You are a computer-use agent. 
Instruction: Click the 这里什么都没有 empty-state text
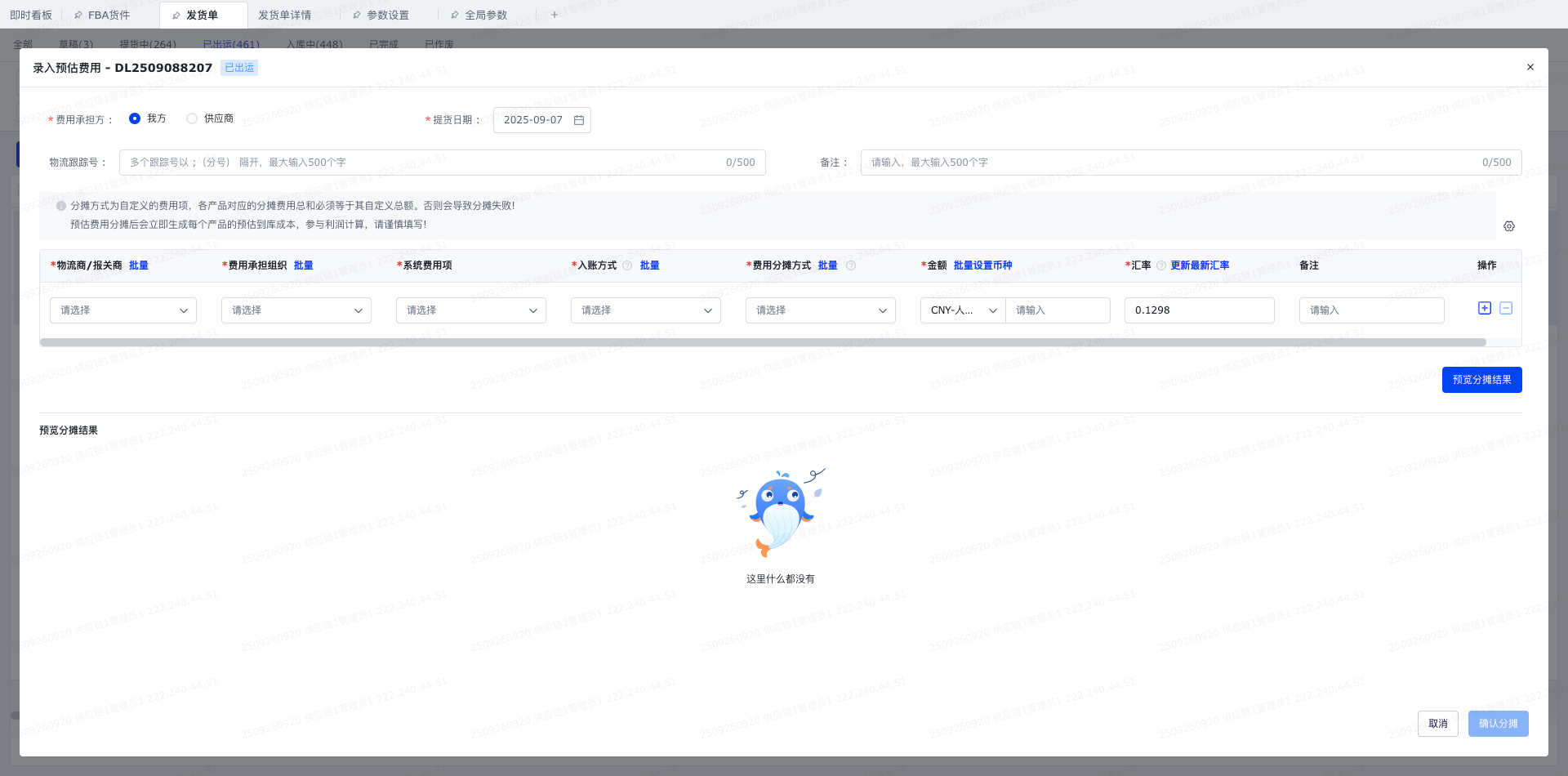(781, 579)
